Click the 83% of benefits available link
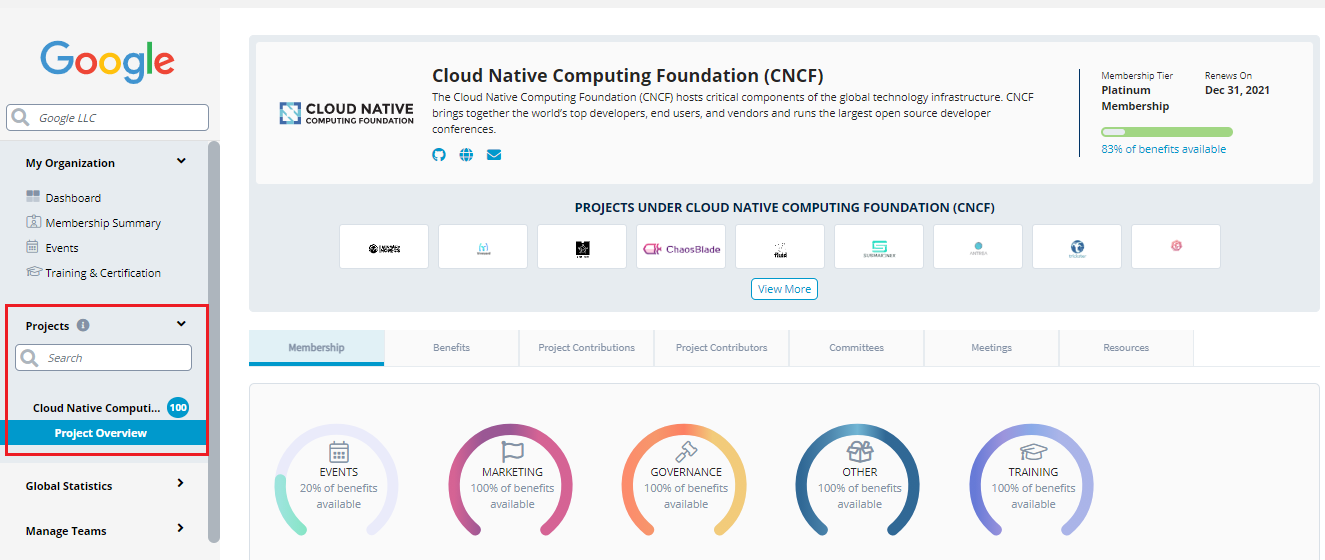This screenshot has height=560, width=1325. (x=1163, y=149)
